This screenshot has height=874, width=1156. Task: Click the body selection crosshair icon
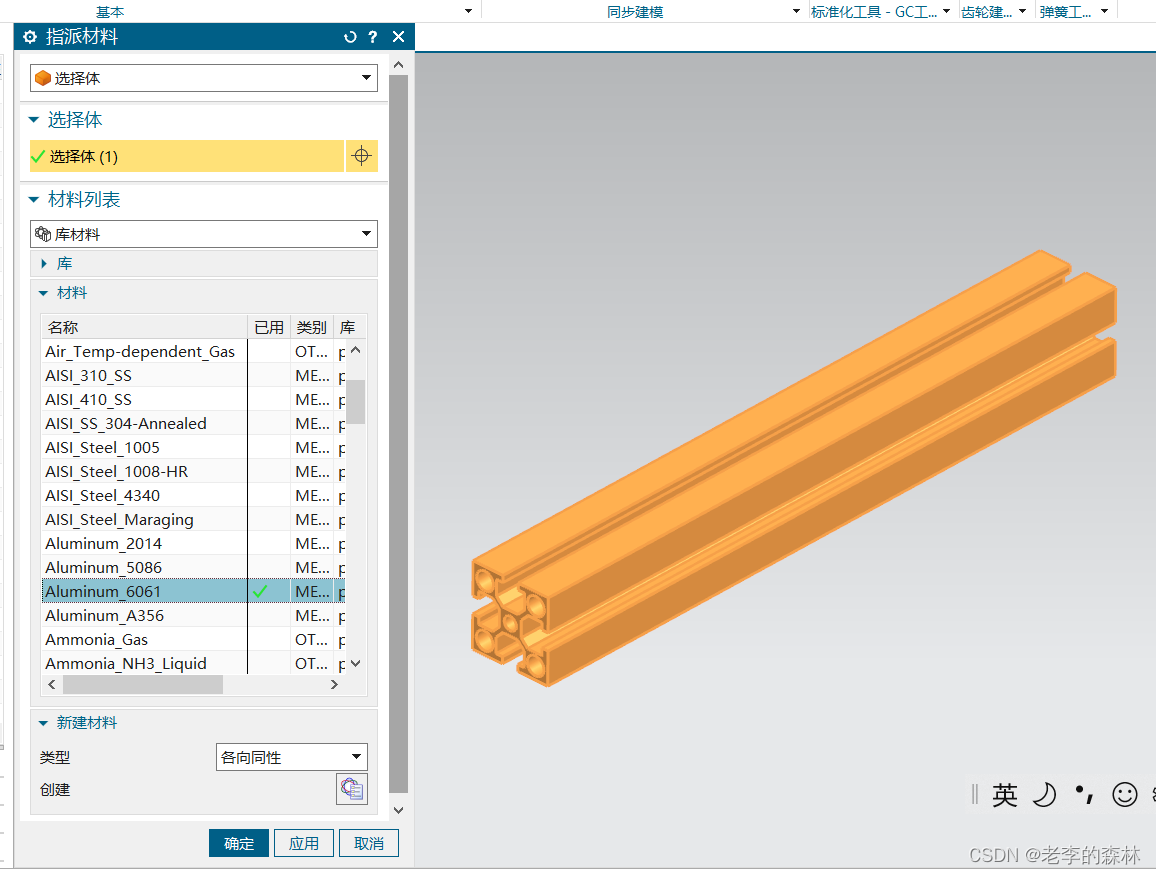[x=361, y=156]
